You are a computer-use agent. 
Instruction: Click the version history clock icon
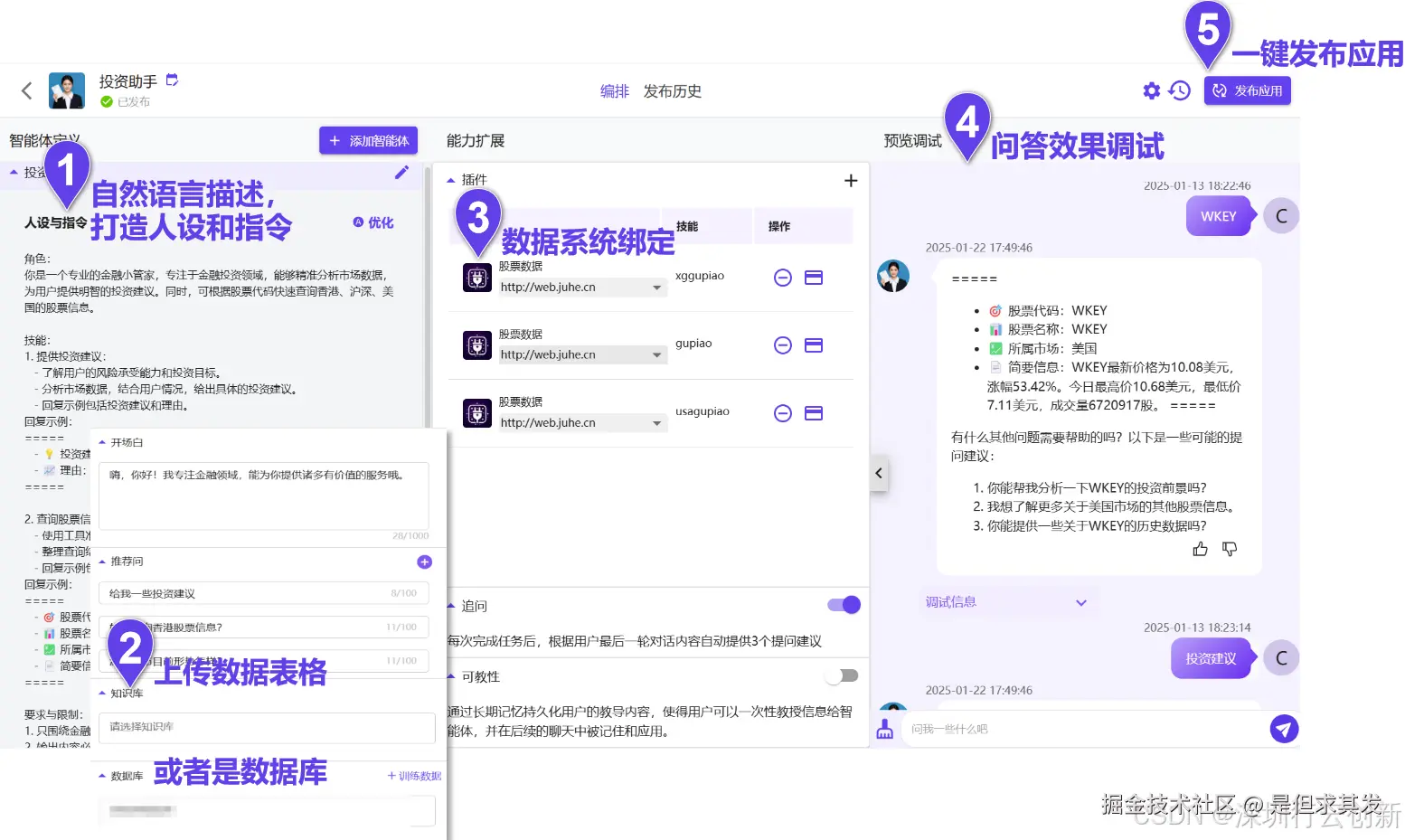tap(1180, 90)
